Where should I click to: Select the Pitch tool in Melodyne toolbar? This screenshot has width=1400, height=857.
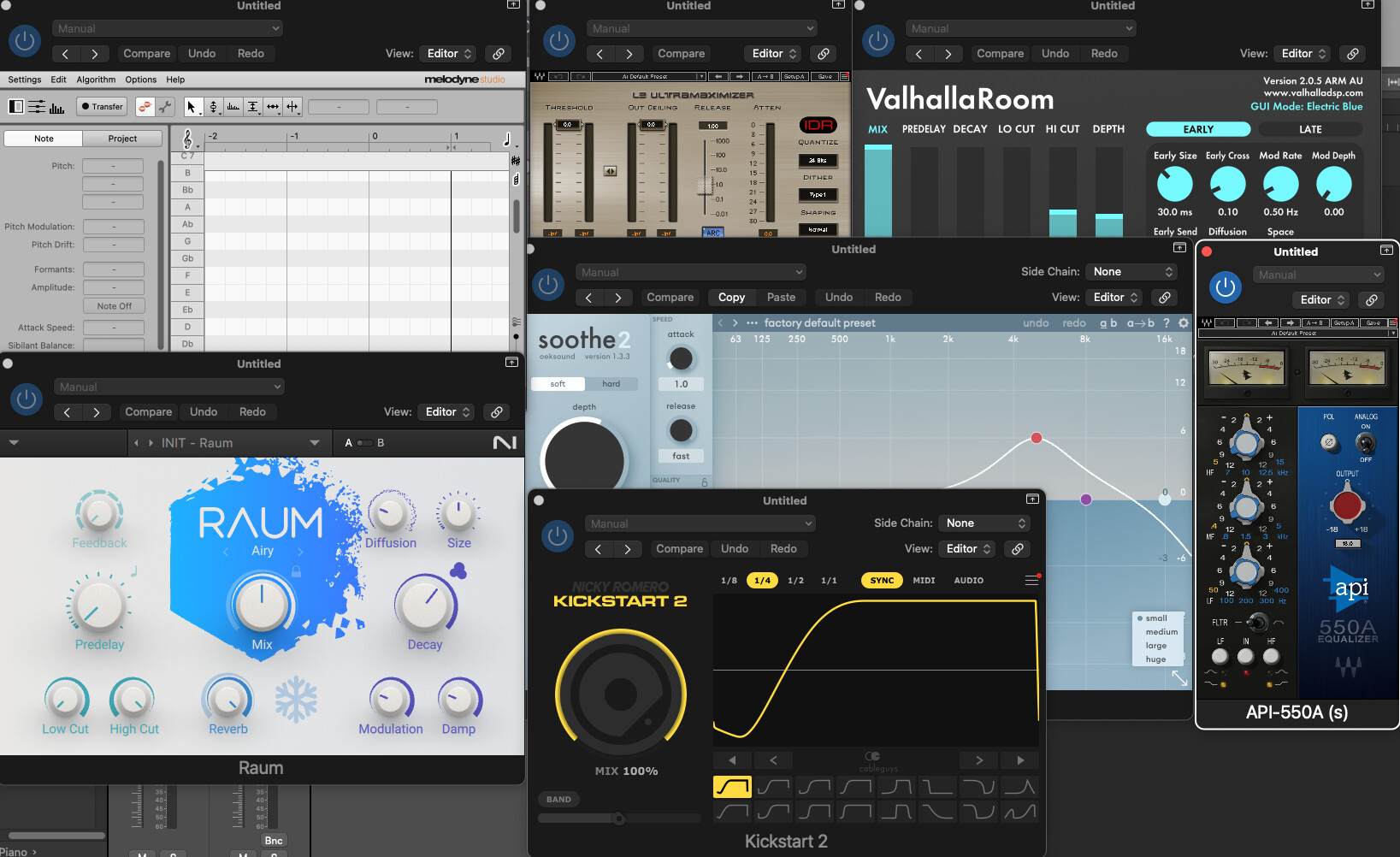coord(213,107)
